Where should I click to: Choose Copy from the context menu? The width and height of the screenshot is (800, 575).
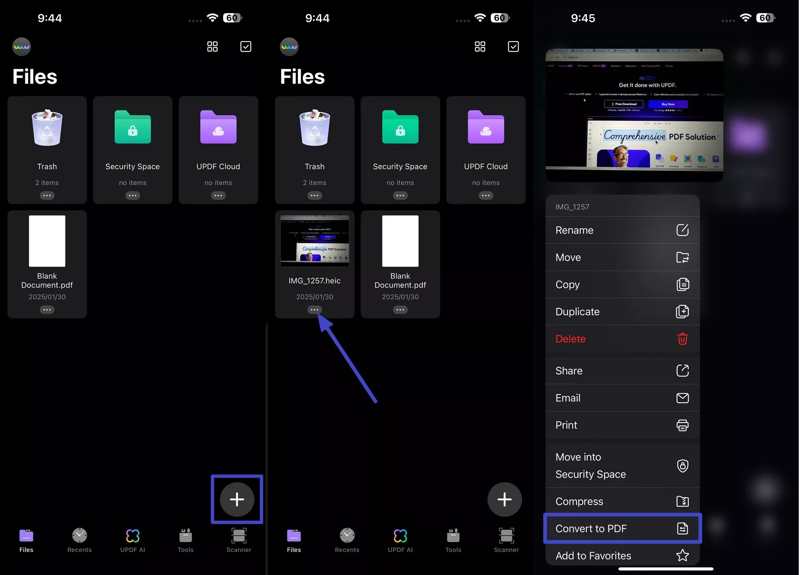(622, 284)
